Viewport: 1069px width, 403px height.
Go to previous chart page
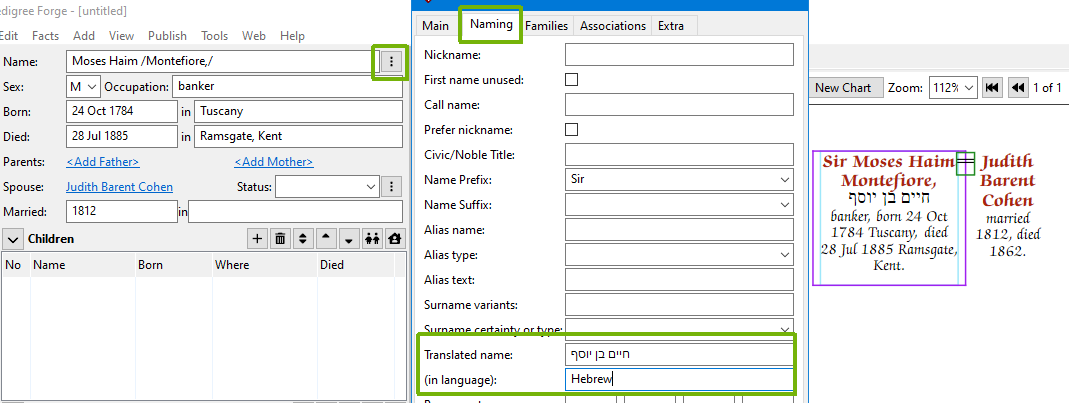tap(1018, 88)
